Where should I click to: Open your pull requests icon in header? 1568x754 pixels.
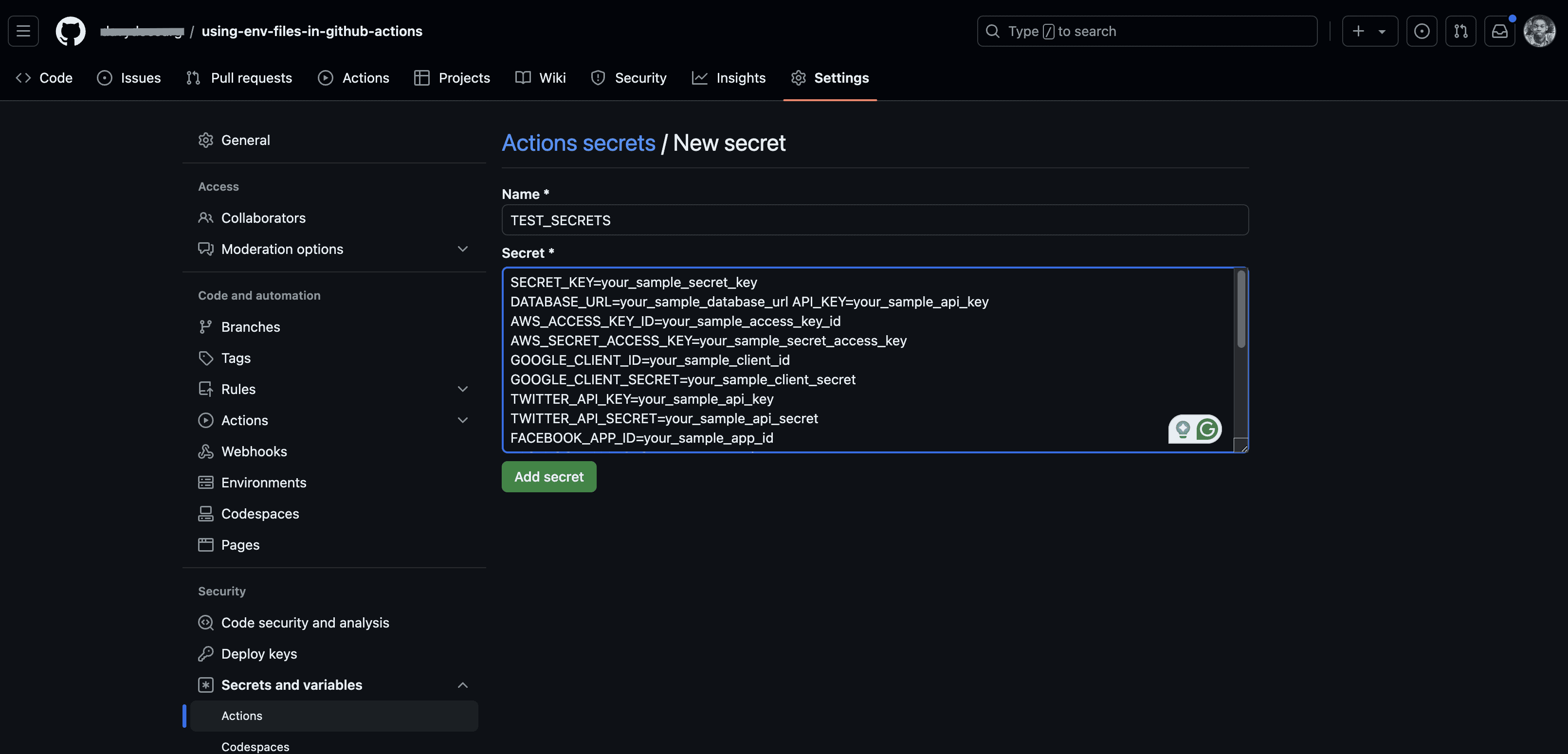coord(1461,31)
